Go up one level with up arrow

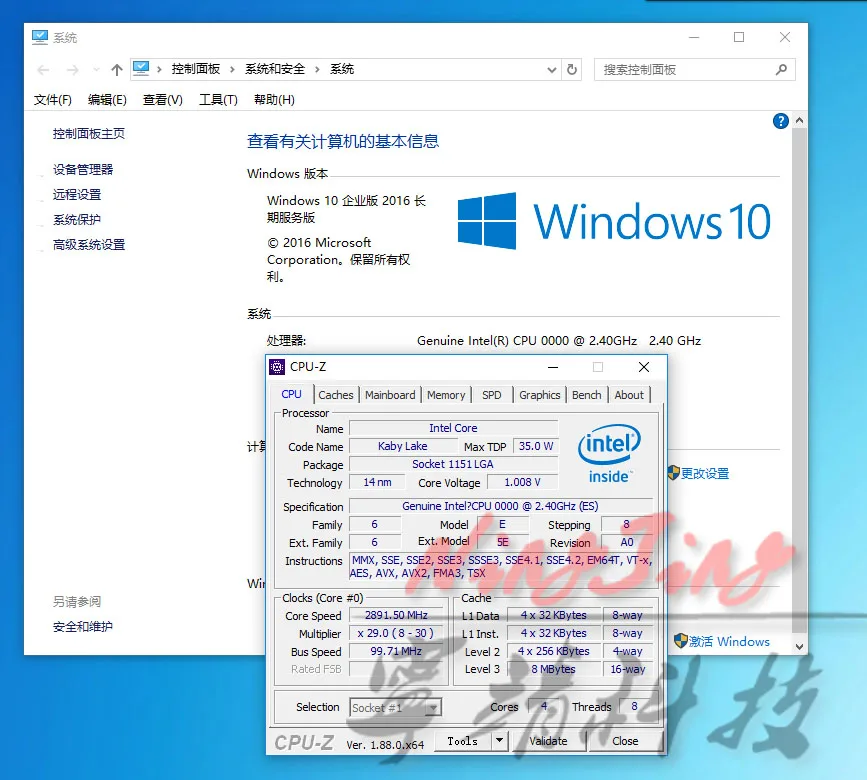(116, 70)
